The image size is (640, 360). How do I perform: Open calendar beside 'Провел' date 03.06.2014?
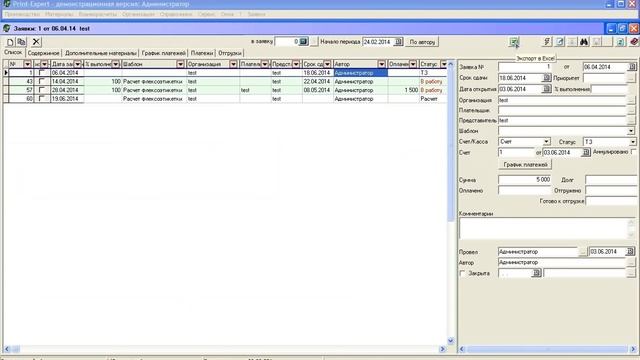(631, 252)
